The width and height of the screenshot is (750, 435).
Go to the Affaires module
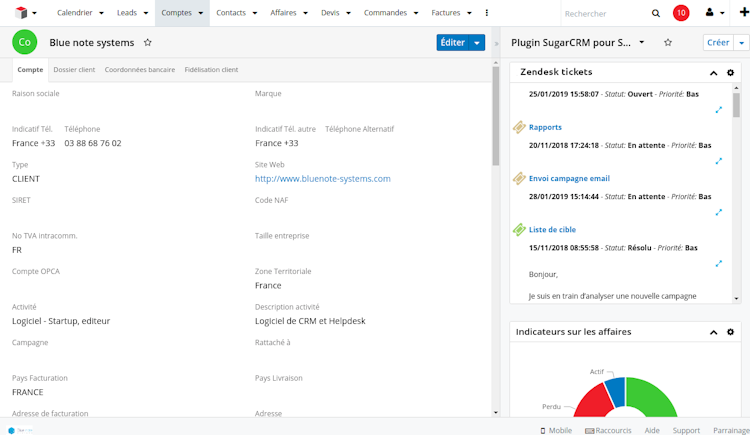pos(283,13)
